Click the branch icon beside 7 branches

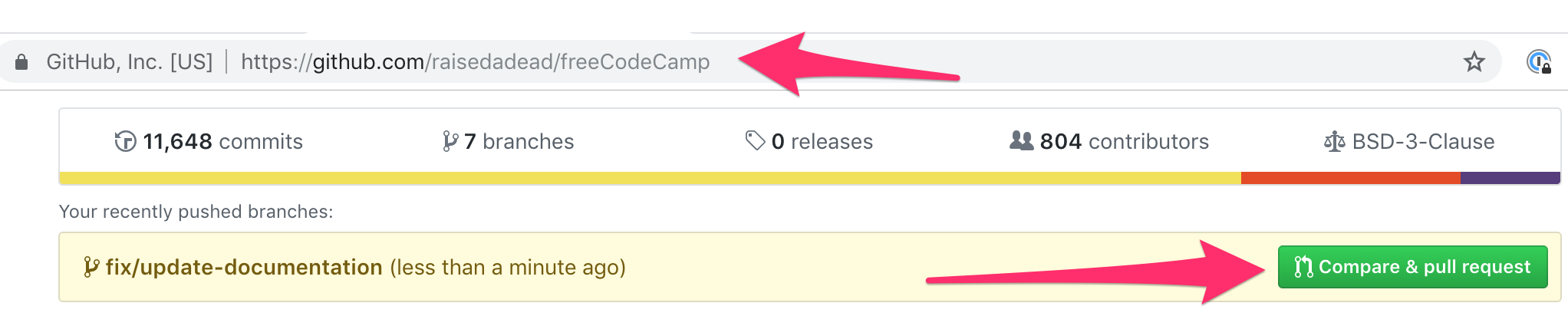[x=450, y=142]
